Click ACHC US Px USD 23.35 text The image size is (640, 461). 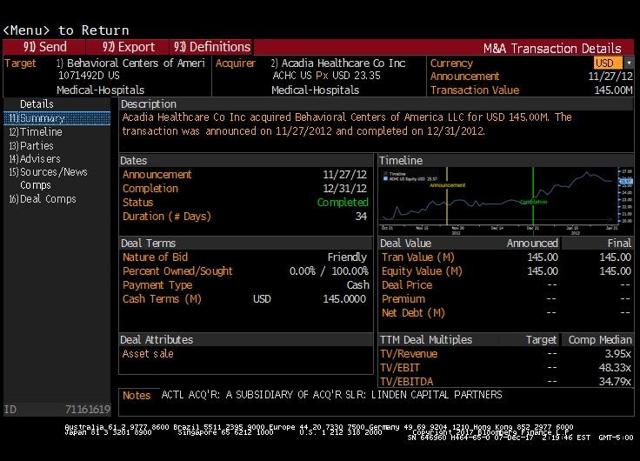click(327, 76)
